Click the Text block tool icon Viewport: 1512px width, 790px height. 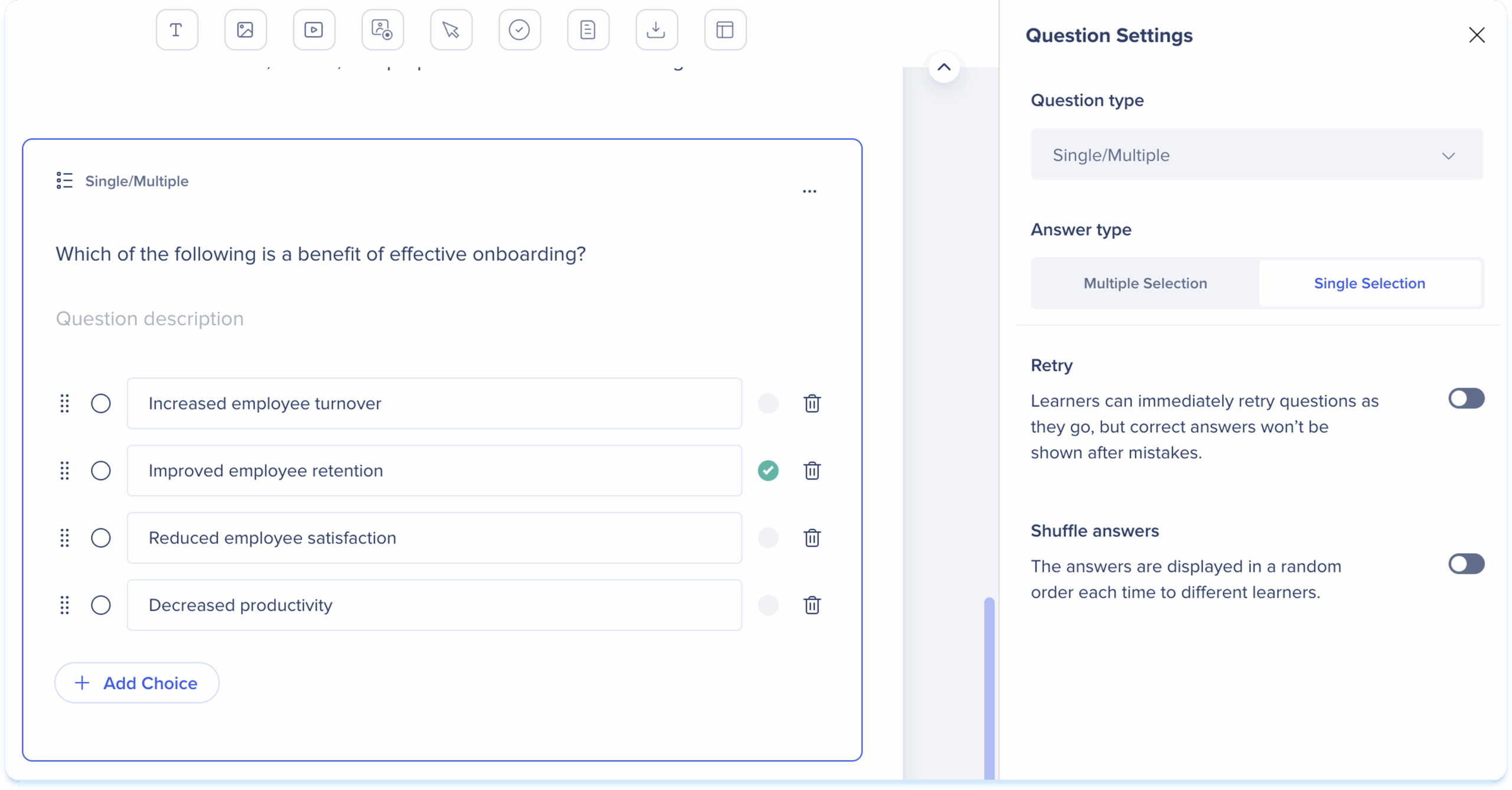point(177,30)
